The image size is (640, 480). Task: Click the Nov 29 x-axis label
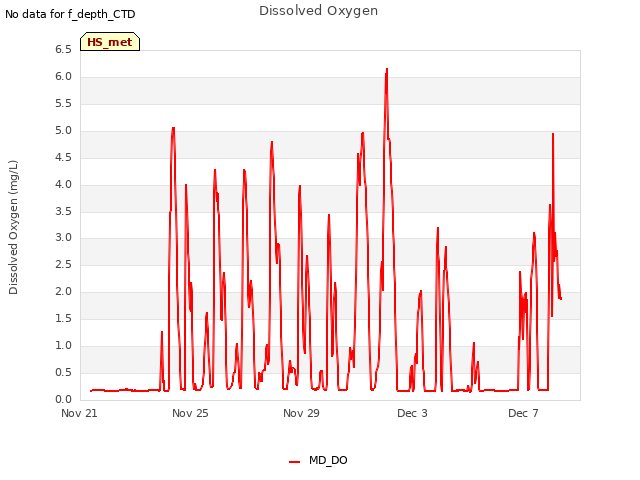pos(301,413)
